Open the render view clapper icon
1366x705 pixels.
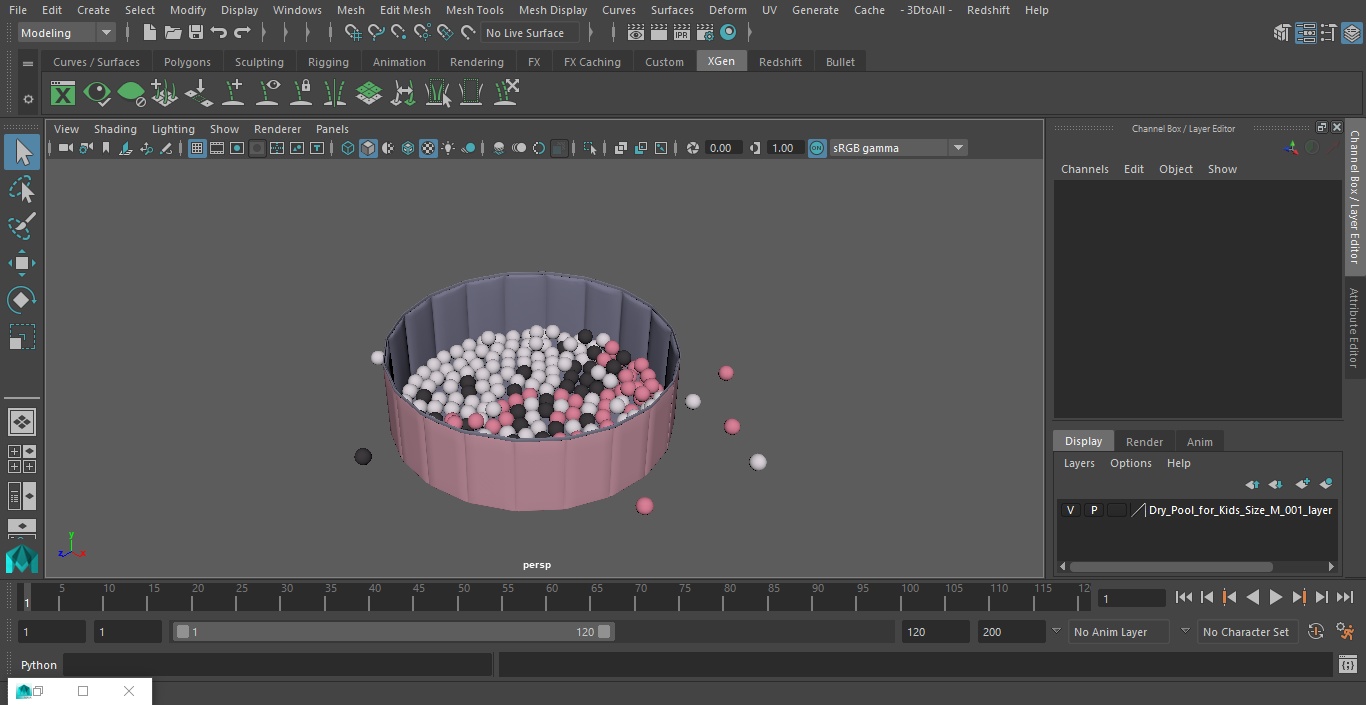(x=636, y=33)
